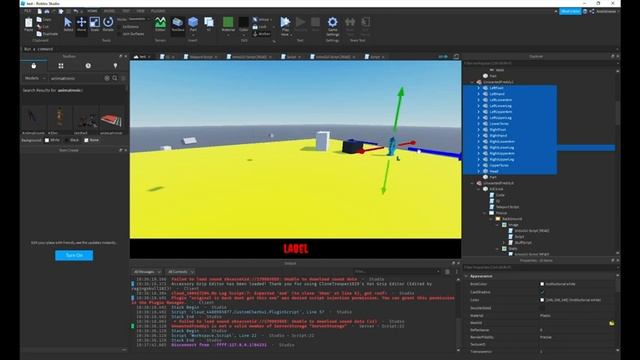Click the red book toolbox thumbnail
The image size is (640, 360).
pos(111,120)
